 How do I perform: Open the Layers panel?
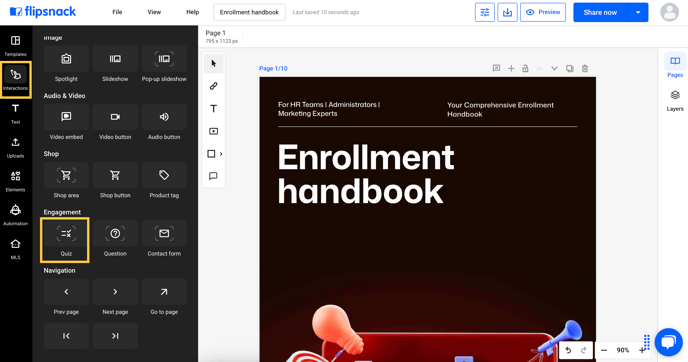[675, 100]
